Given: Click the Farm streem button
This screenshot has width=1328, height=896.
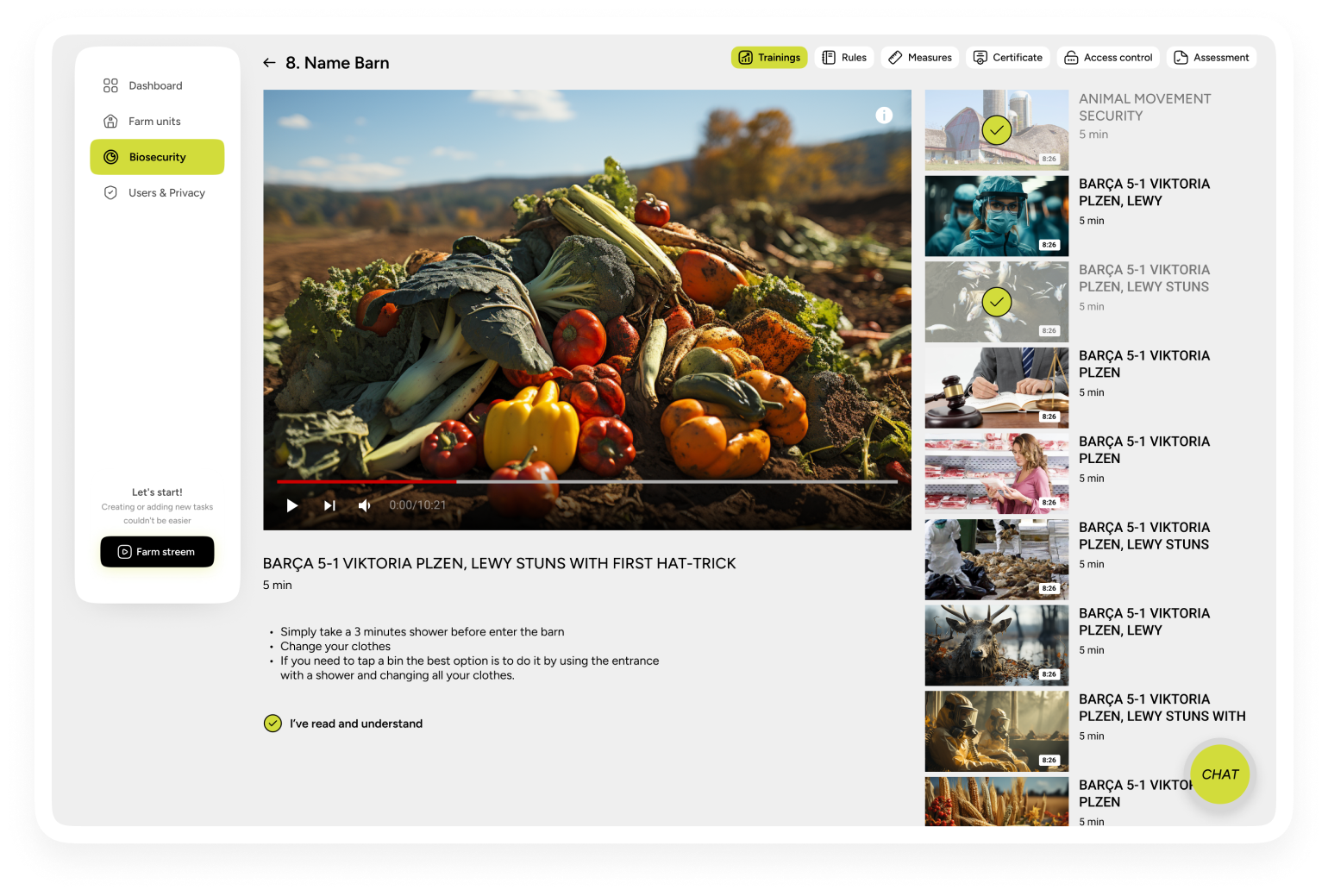Looking at the screenshot, I should pos(157,552).
